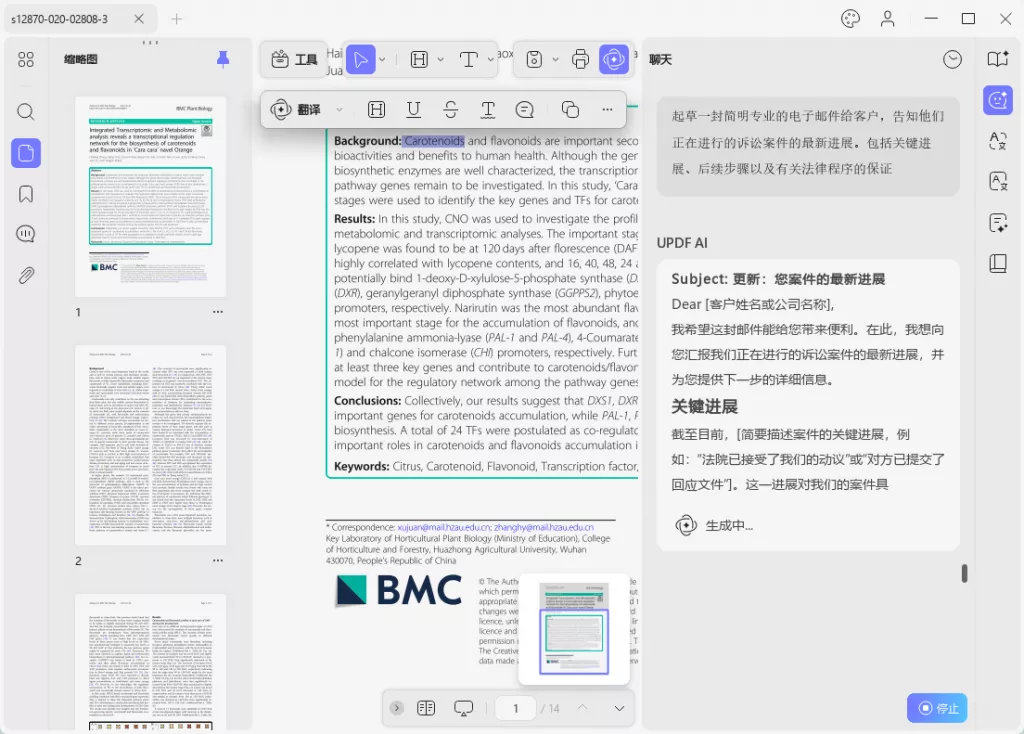
Task: Select the page 2 thumbnail
Action: pyautogui.click(x=151, y=445)
